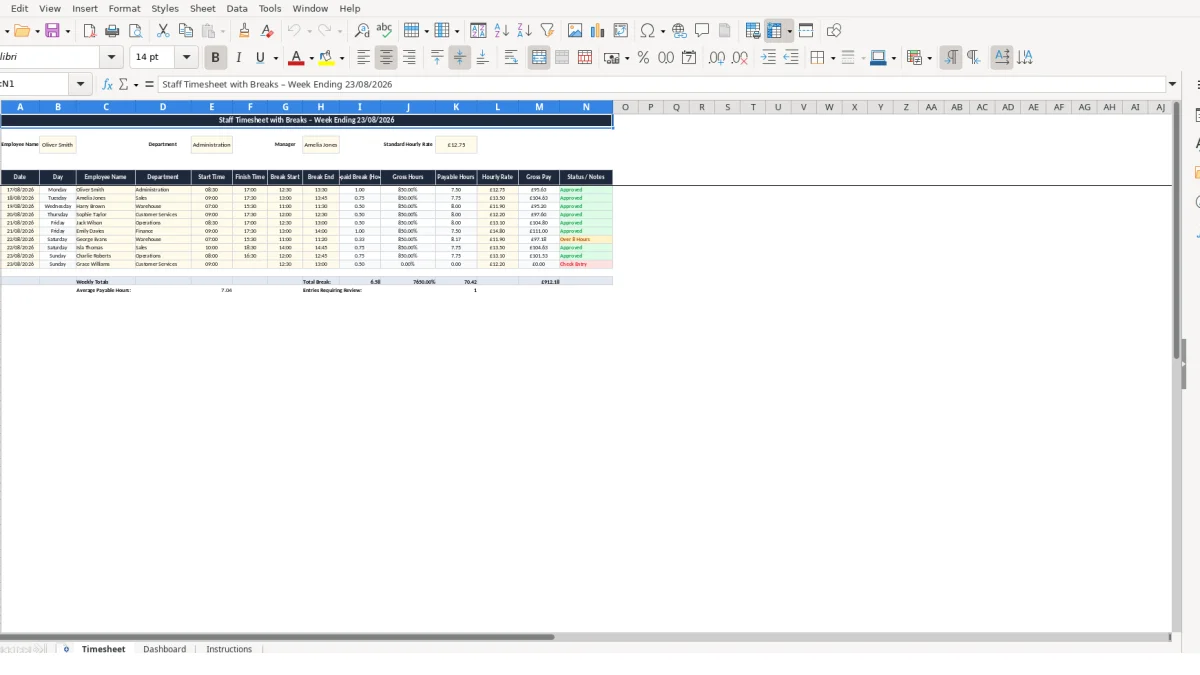This screenshot has height=675, width=1200.
Task: Align cell text right
Action: coord(409,58)
